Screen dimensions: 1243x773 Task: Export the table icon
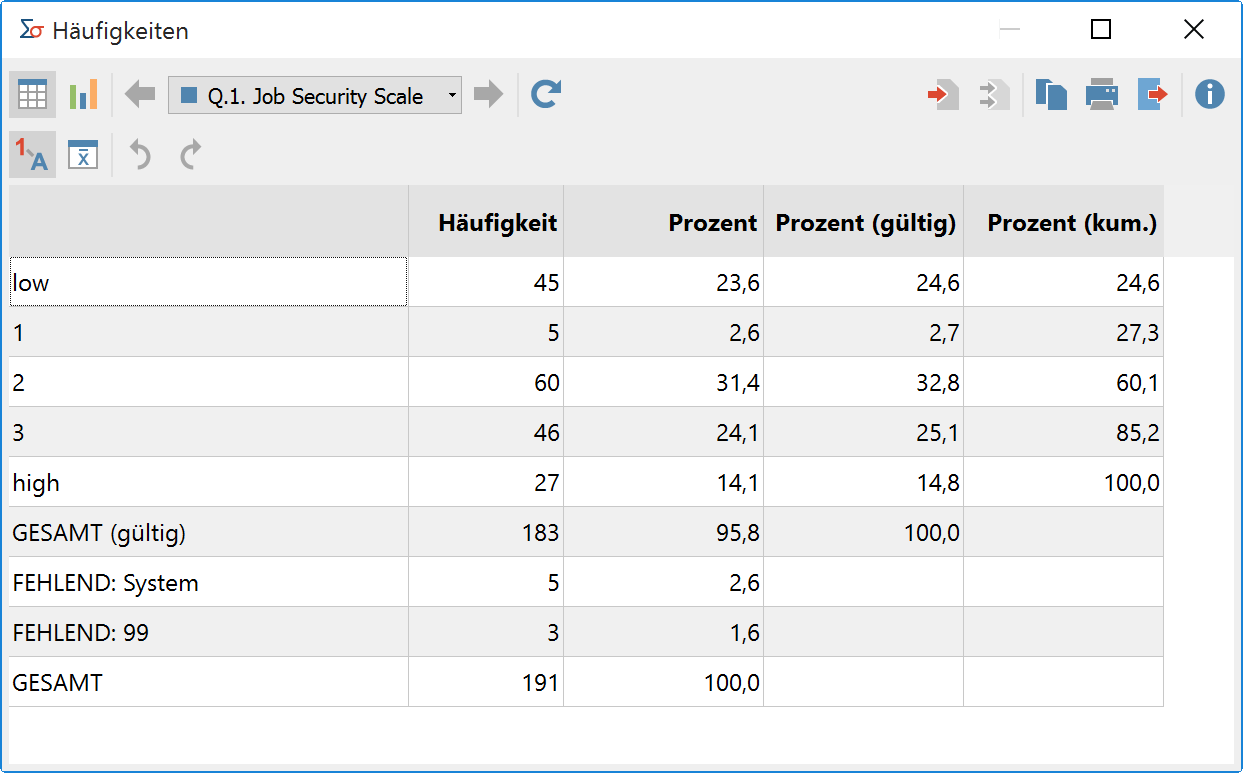1153,95
